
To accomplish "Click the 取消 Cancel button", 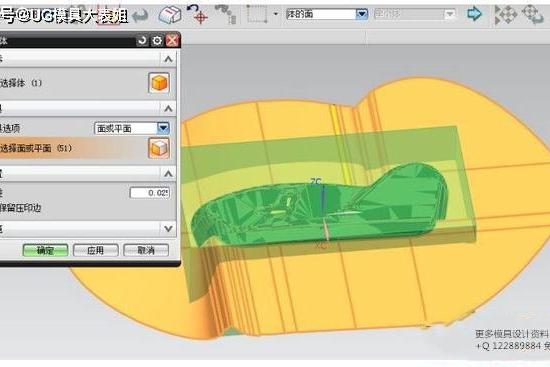I will click(146, 250).
